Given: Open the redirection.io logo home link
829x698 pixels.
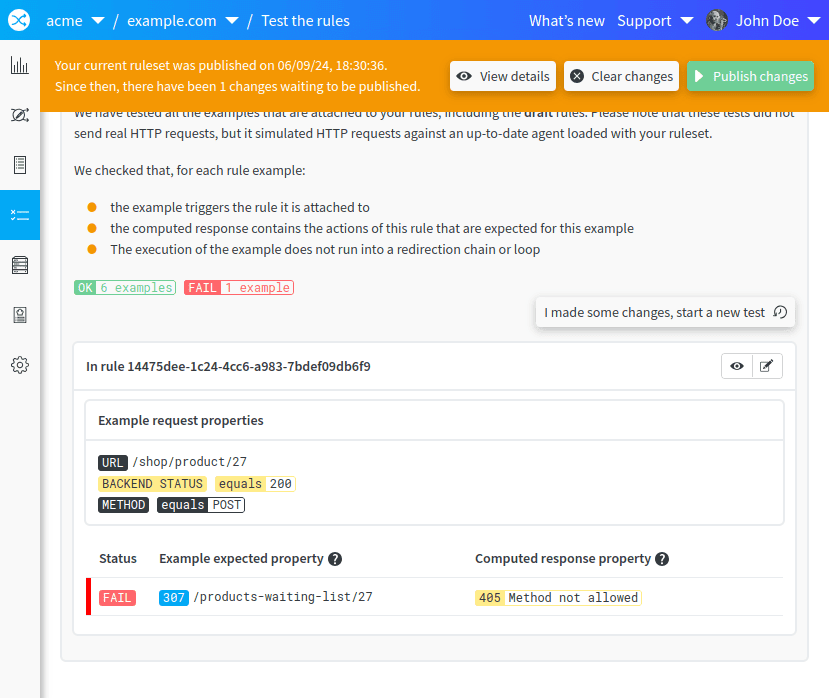Looking at the screenshot, I should pos(19,20).
